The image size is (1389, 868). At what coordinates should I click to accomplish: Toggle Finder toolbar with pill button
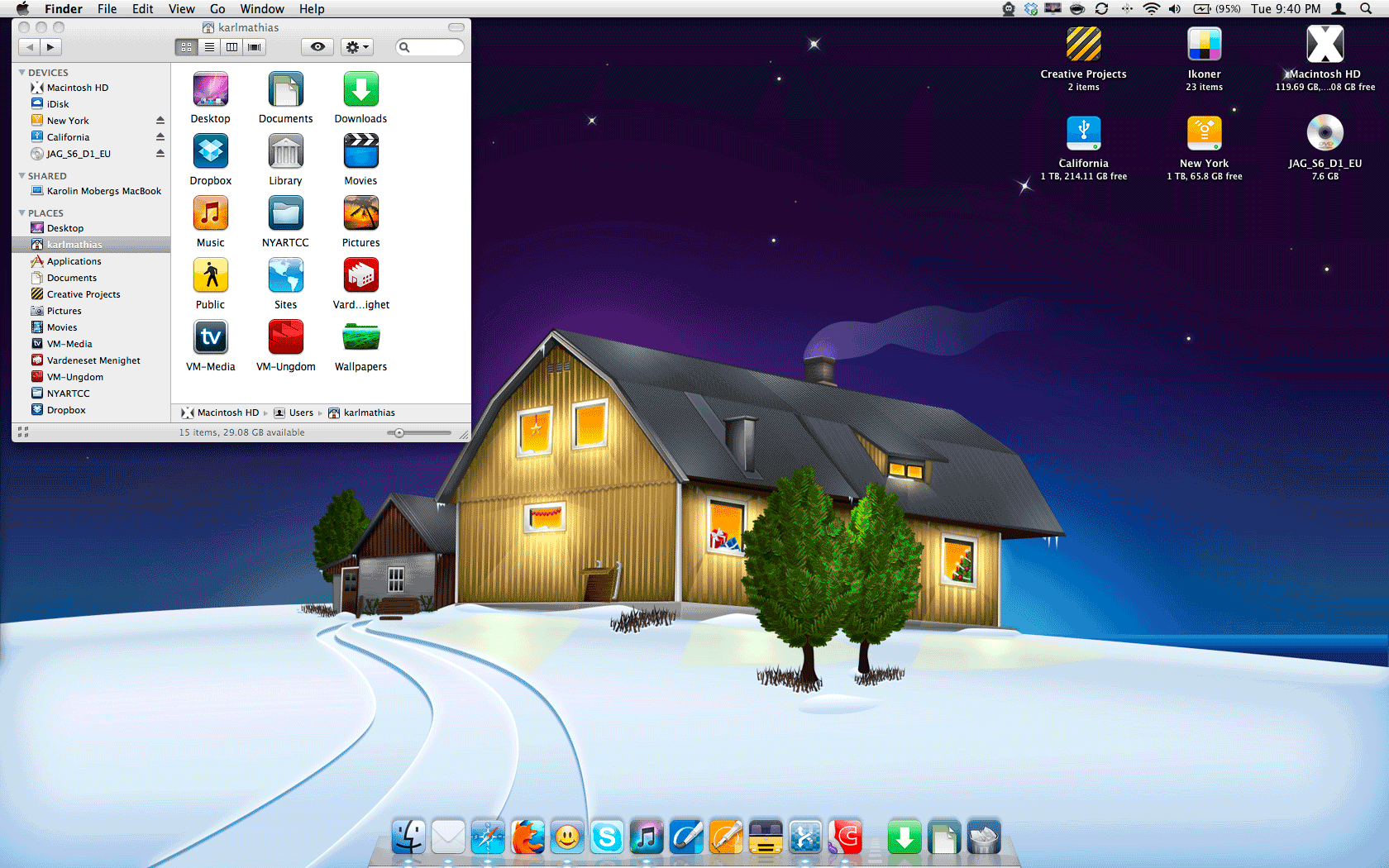click(x=456, y=27)
